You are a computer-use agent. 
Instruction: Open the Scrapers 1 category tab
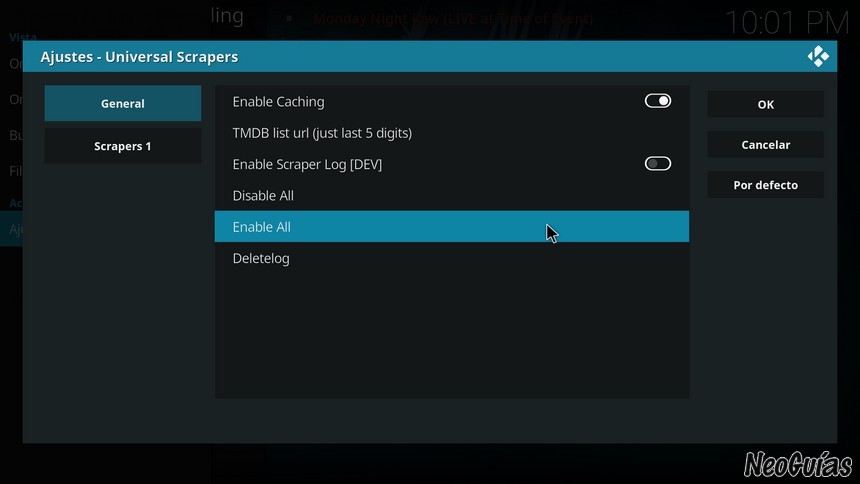(123, 146)
